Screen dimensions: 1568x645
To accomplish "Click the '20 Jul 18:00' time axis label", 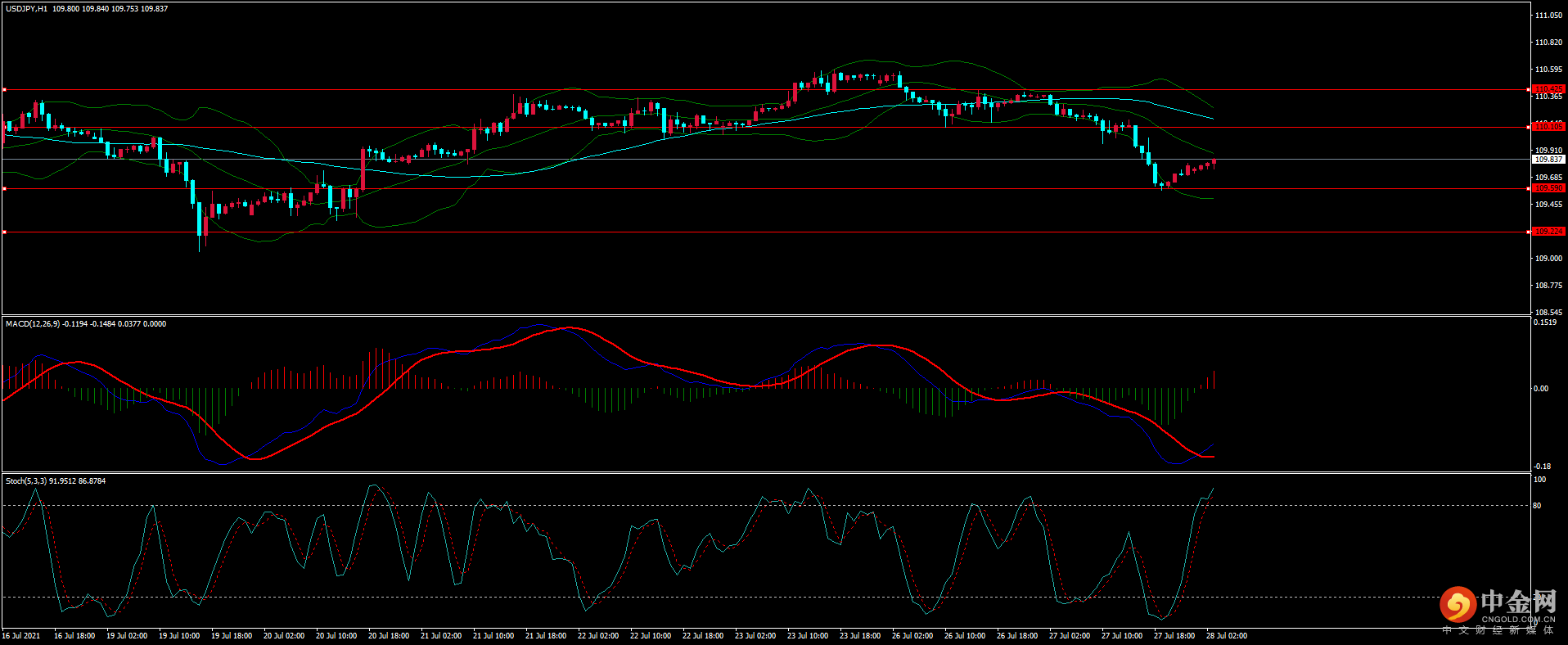I will 388,636.
